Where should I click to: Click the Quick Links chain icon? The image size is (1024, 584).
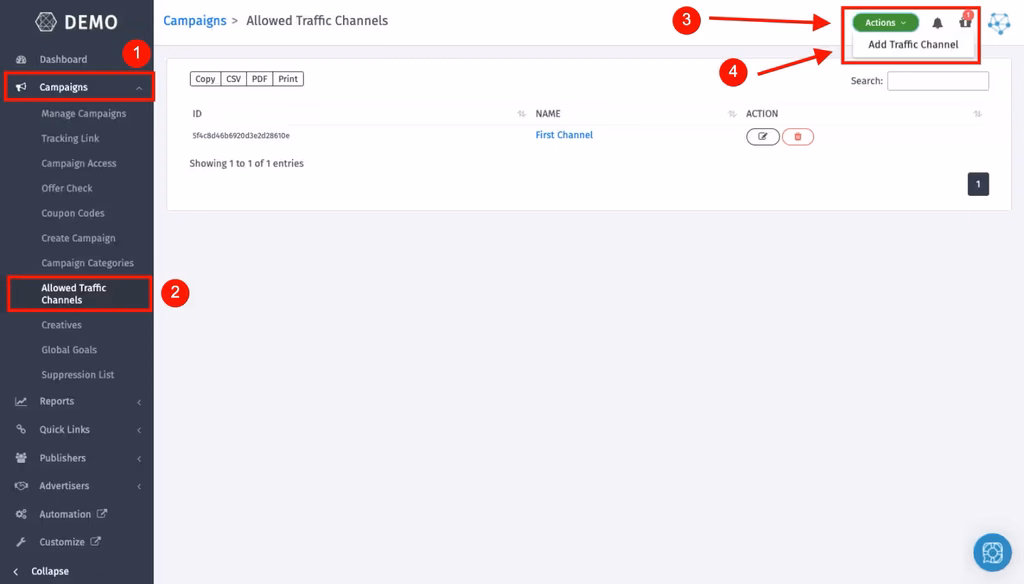pos(22,429)
